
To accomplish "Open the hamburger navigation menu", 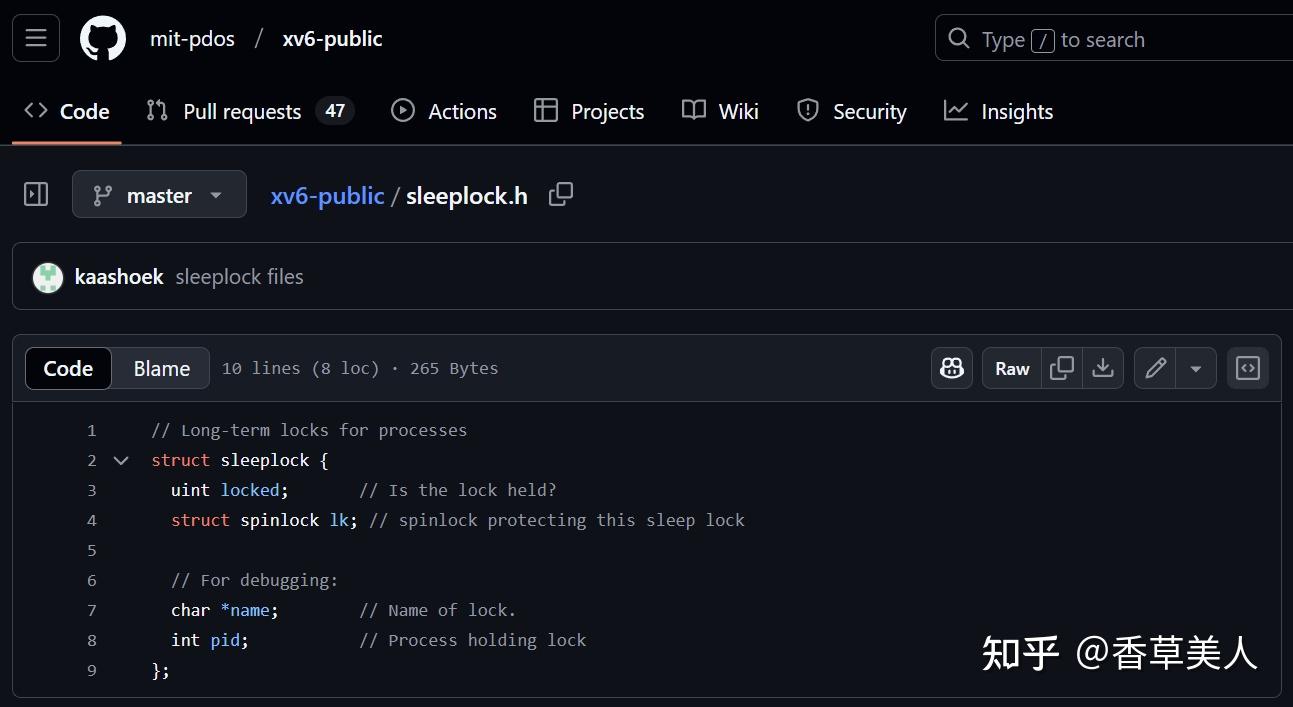I will point(35,38).
